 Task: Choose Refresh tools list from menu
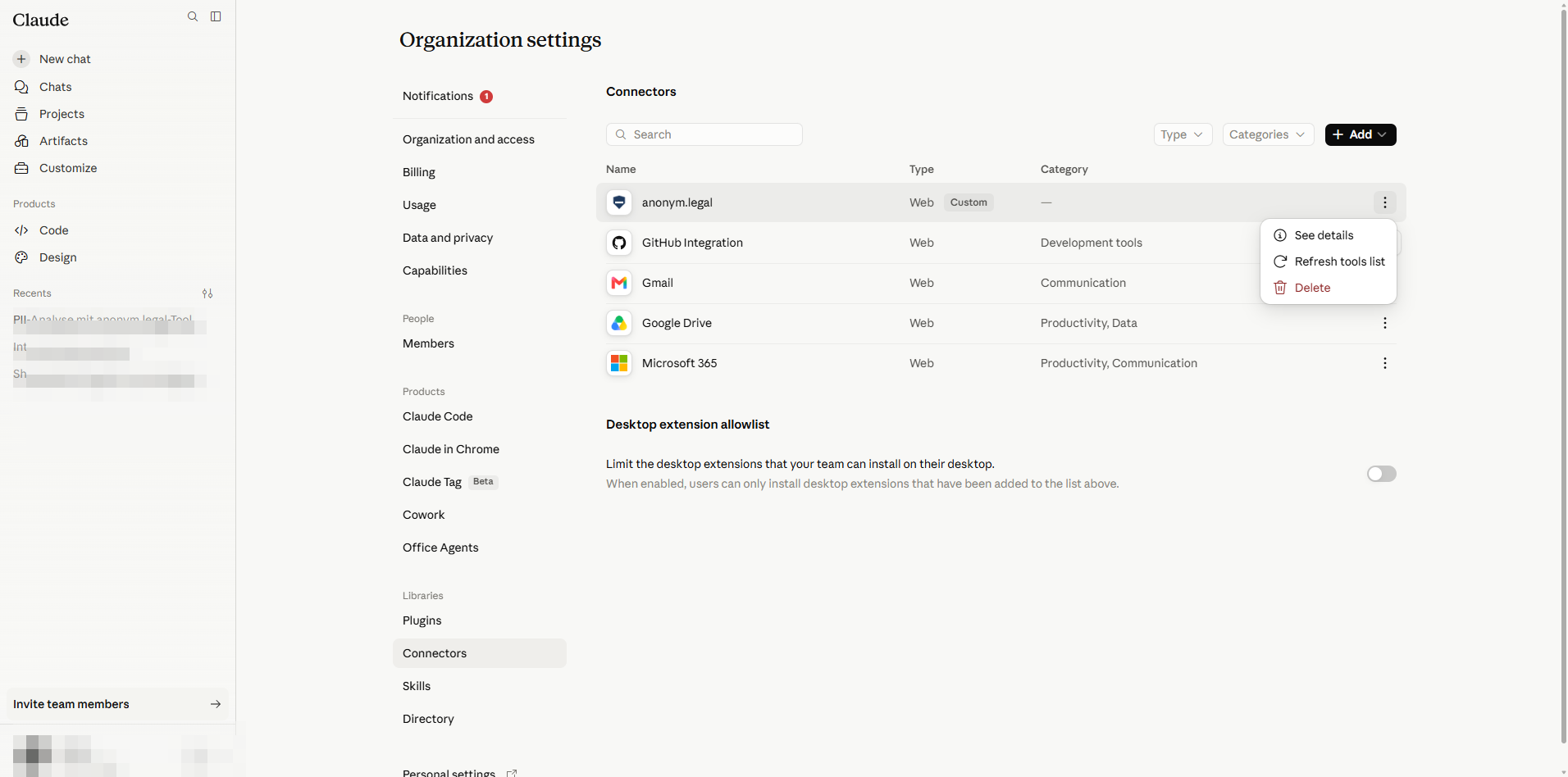tap(1329, 261)
